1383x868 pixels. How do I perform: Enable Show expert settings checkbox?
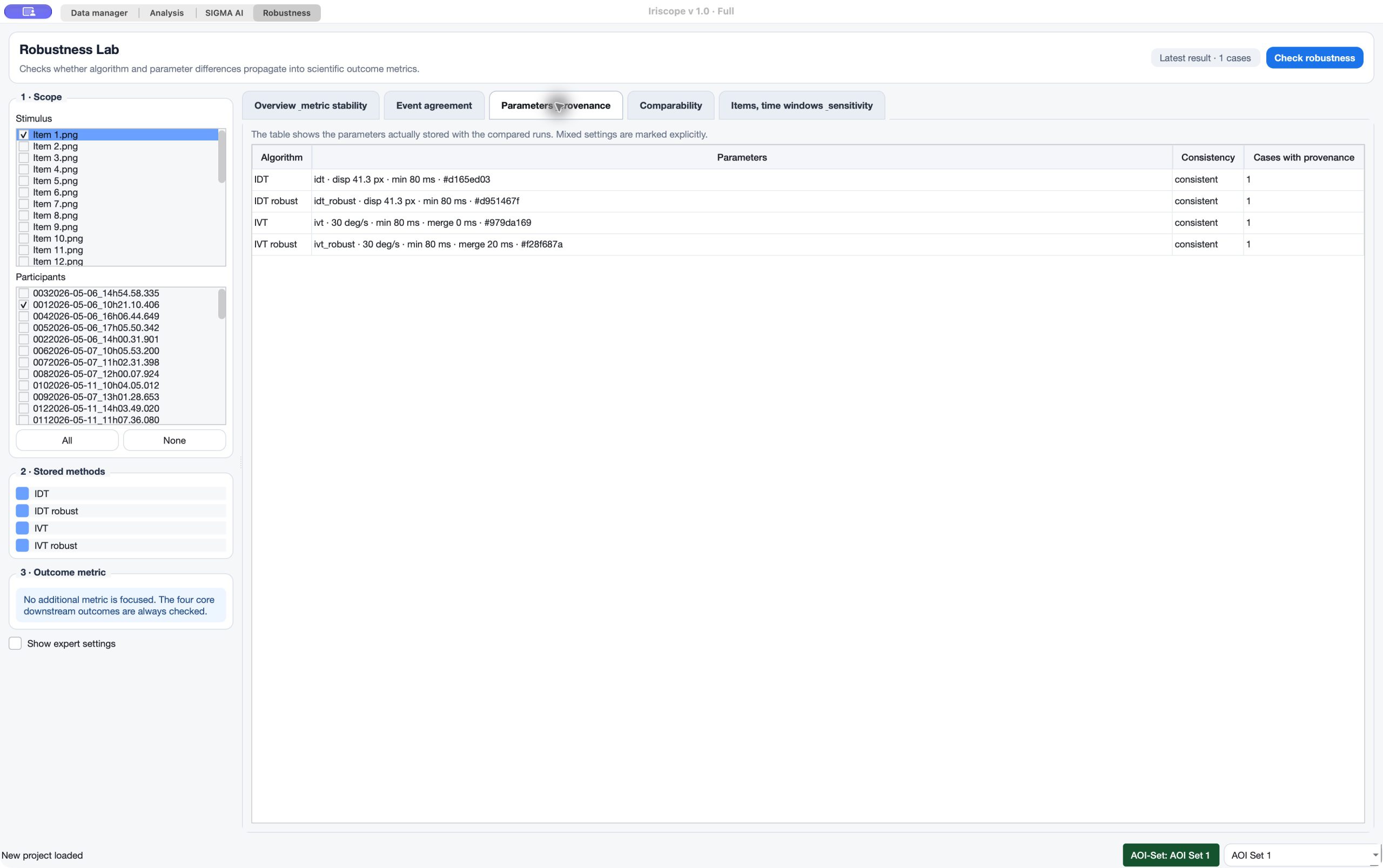16,643
